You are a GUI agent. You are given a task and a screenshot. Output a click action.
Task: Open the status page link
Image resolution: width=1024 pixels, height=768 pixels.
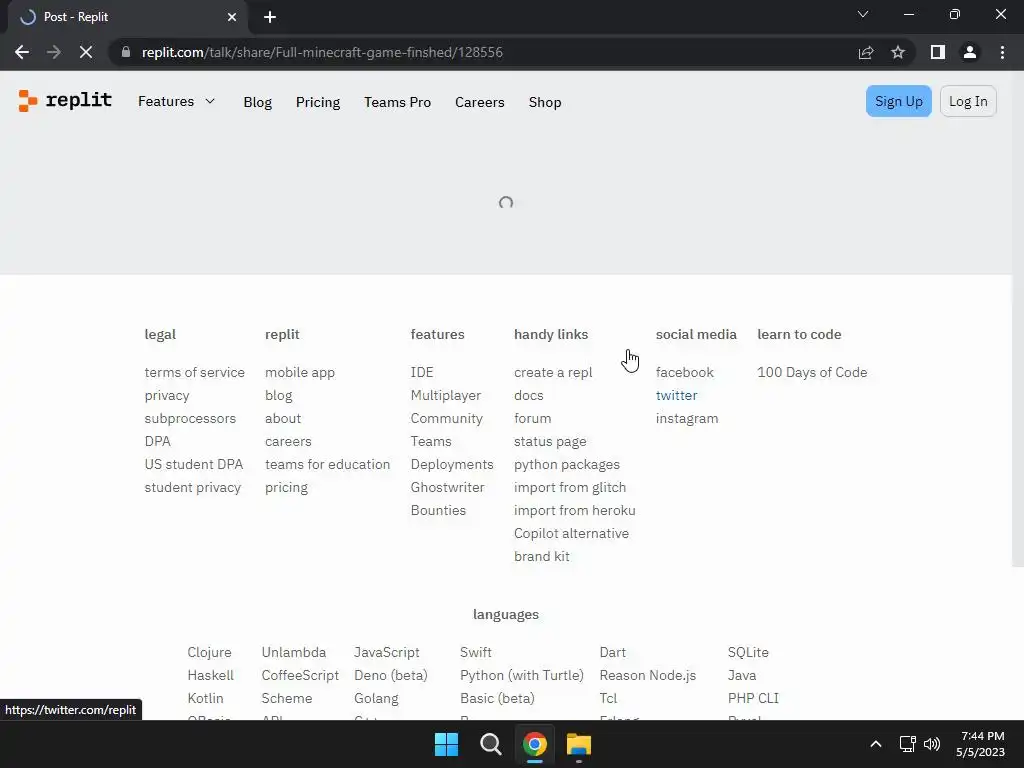pyautogui.click(x=550, y=441)
